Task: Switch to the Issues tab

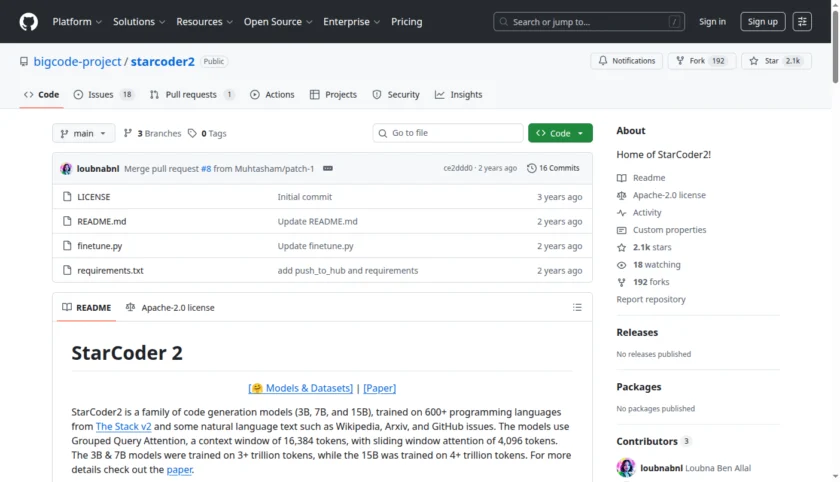Action: pyautogui.click(x=103, y=95)
